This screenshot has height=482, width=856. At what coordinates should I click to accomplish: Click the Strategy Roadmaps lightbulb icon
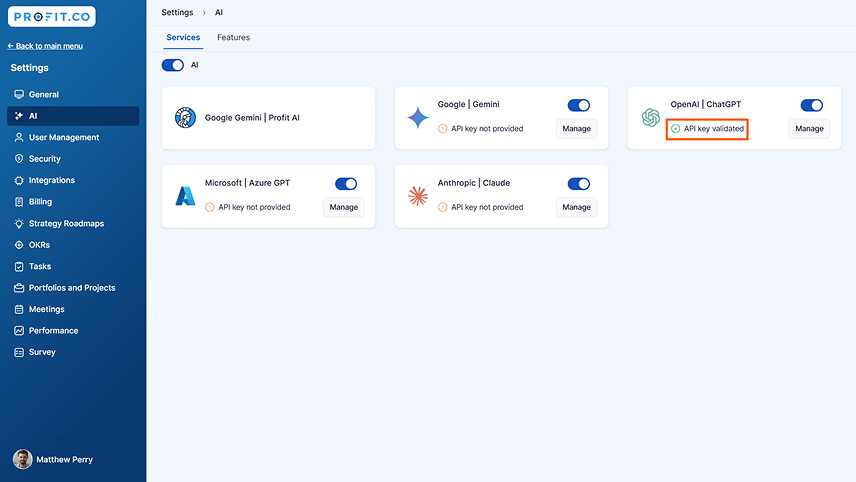pos(19,223)
